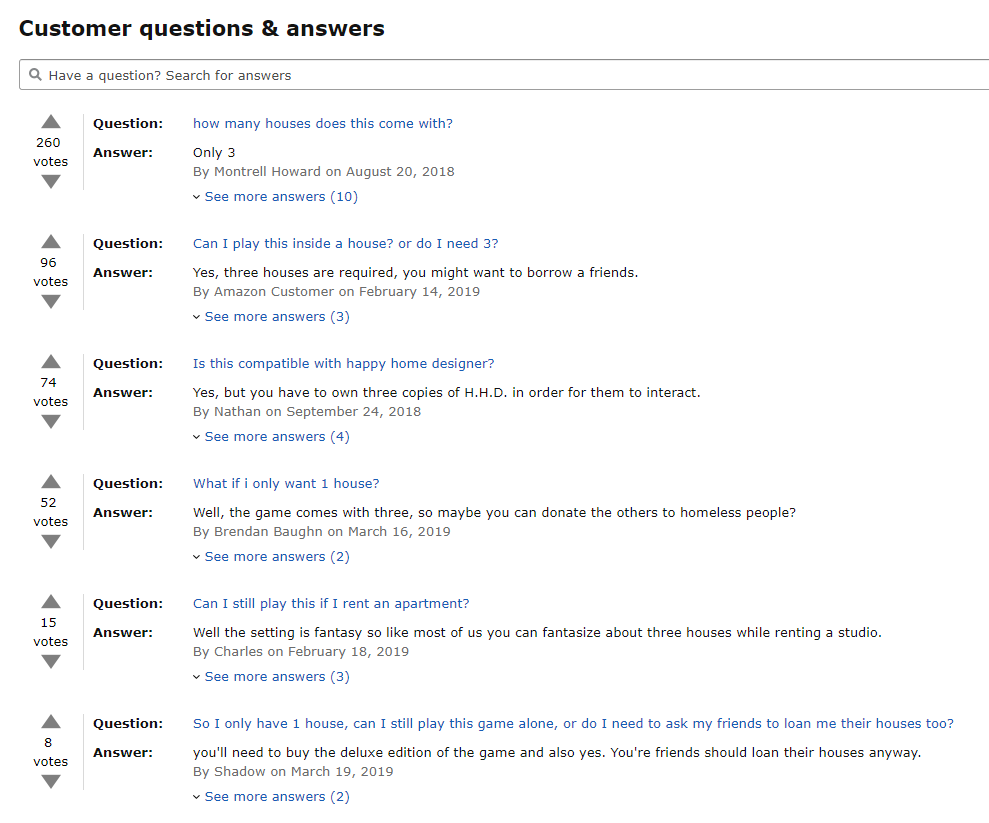
Task: Downvote the question with 260 votes
Action: tap(50, 182)
